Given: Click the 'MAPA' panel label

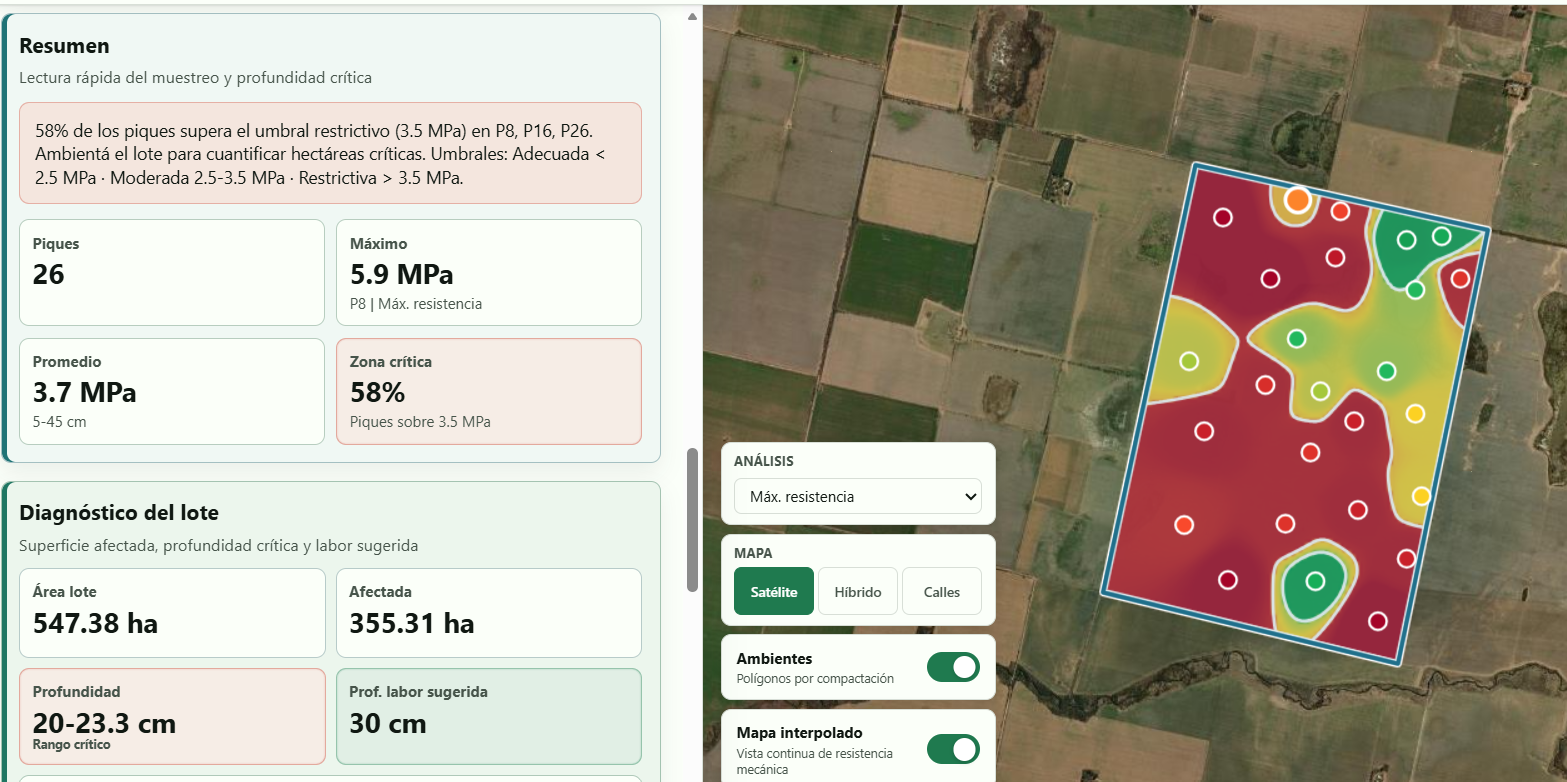Looking at the screenshot, I should point(753,553).
